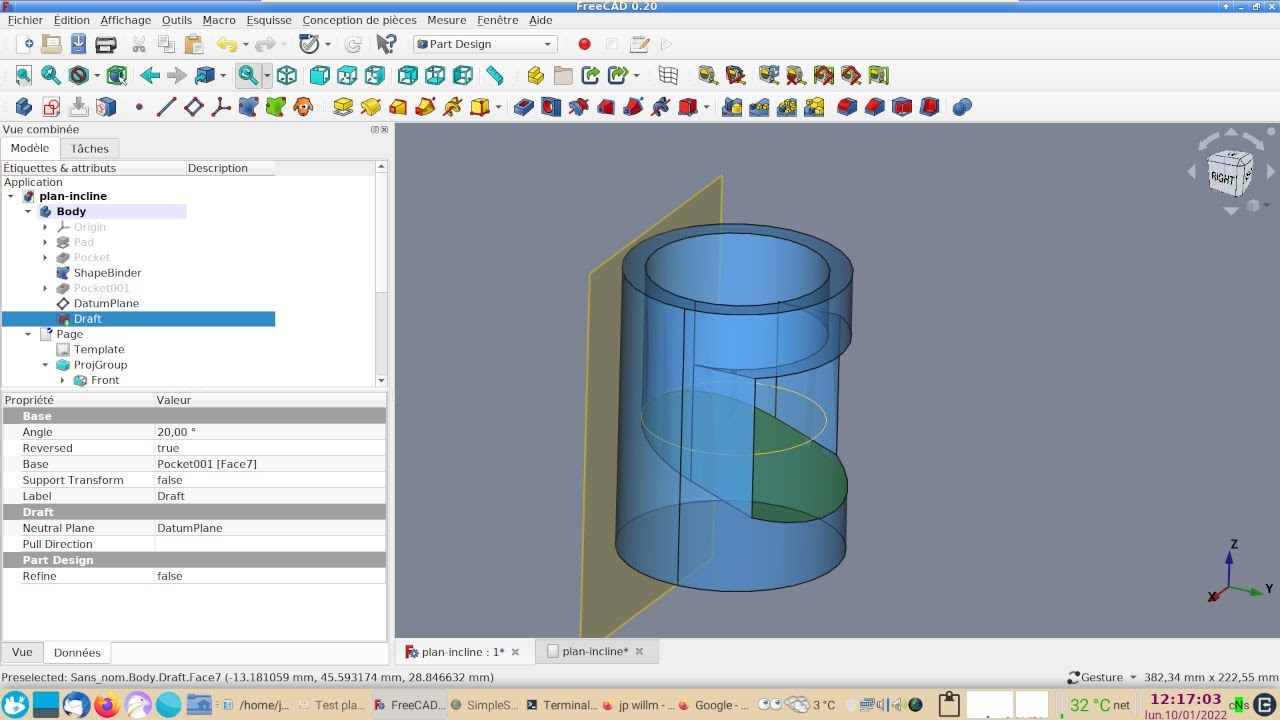Create a datum point

point(139,106)
